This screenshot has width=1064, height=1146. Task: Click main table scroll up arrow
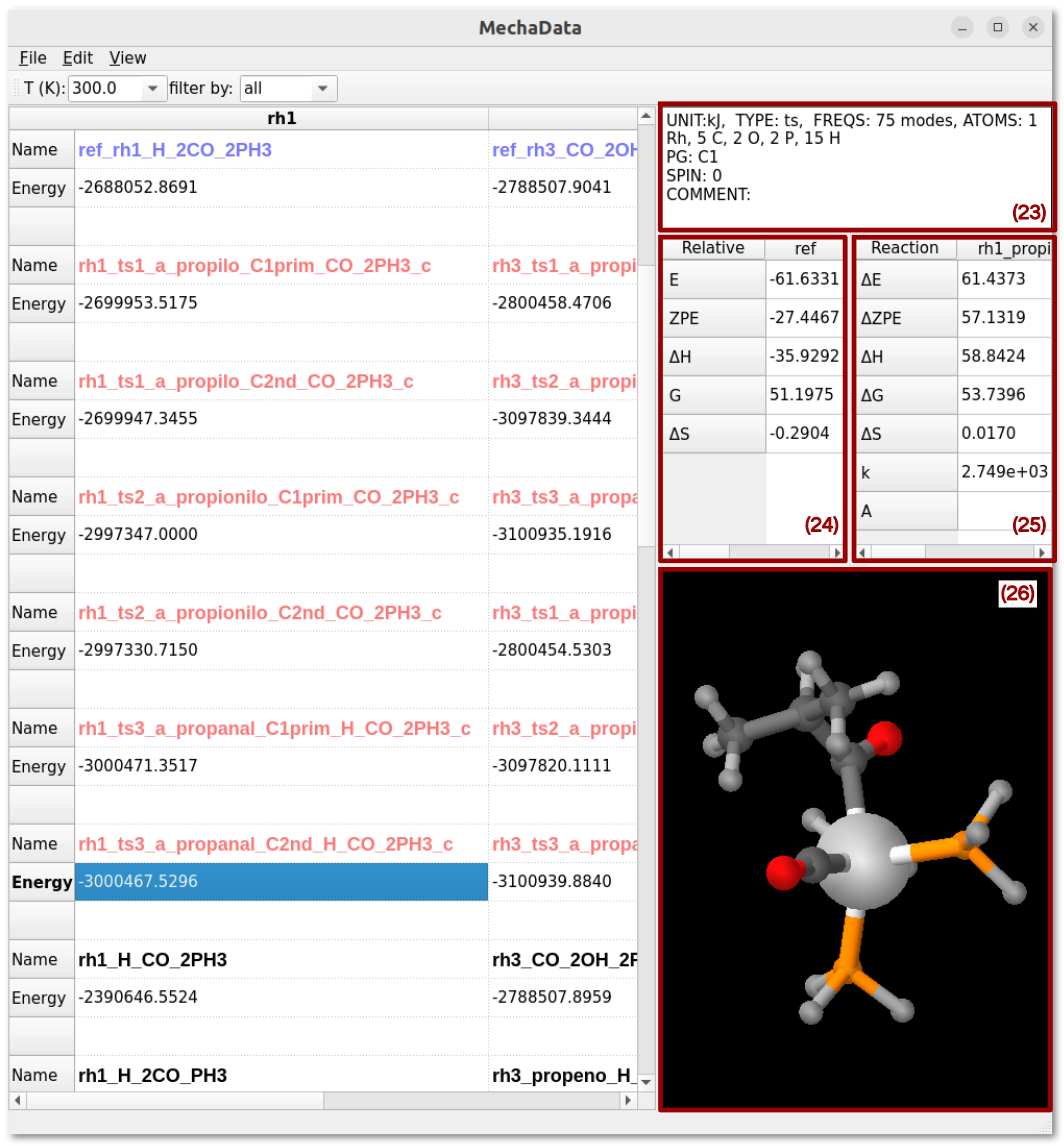[646, 115]
